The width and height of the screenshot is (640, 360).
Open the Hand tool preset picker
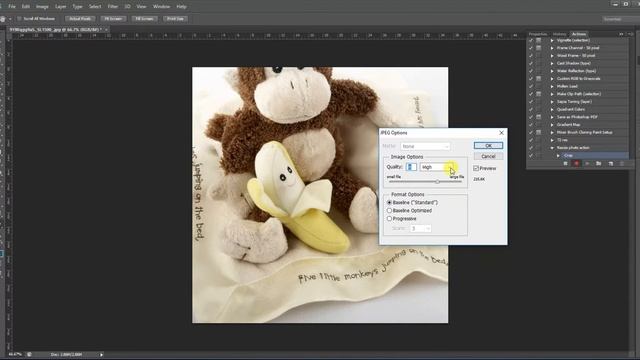10,19
